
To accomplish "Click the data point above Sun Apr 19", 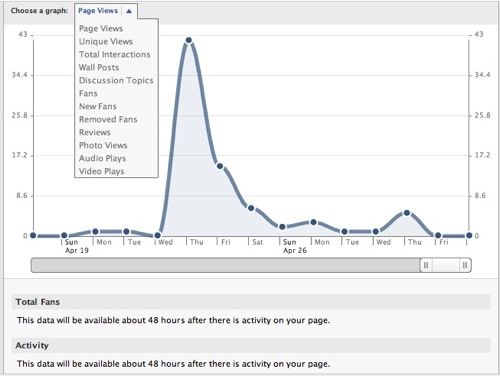I will tap(64, 236).
